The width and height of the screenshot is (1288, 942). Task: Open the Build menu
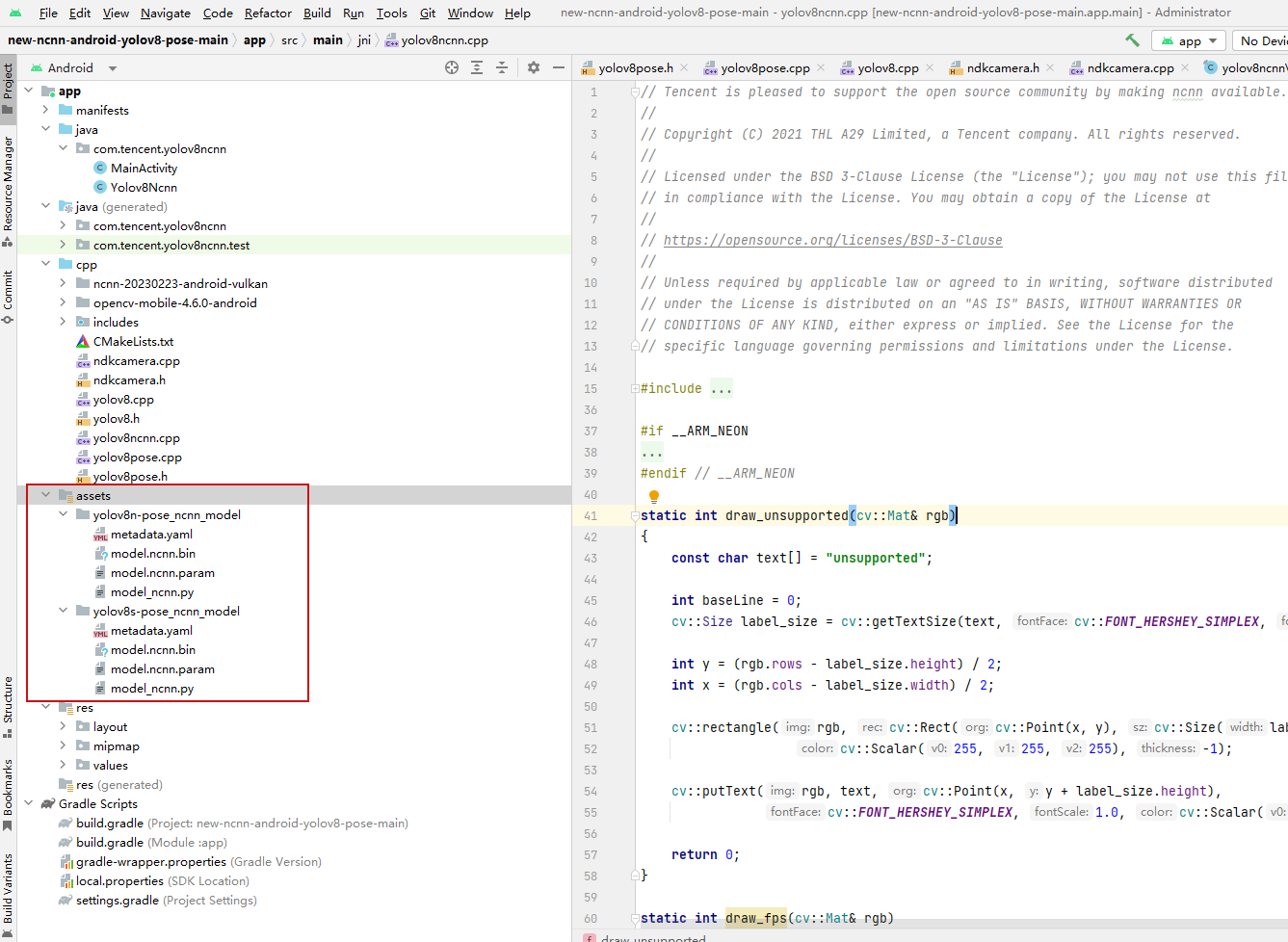[x=317, y=13]
